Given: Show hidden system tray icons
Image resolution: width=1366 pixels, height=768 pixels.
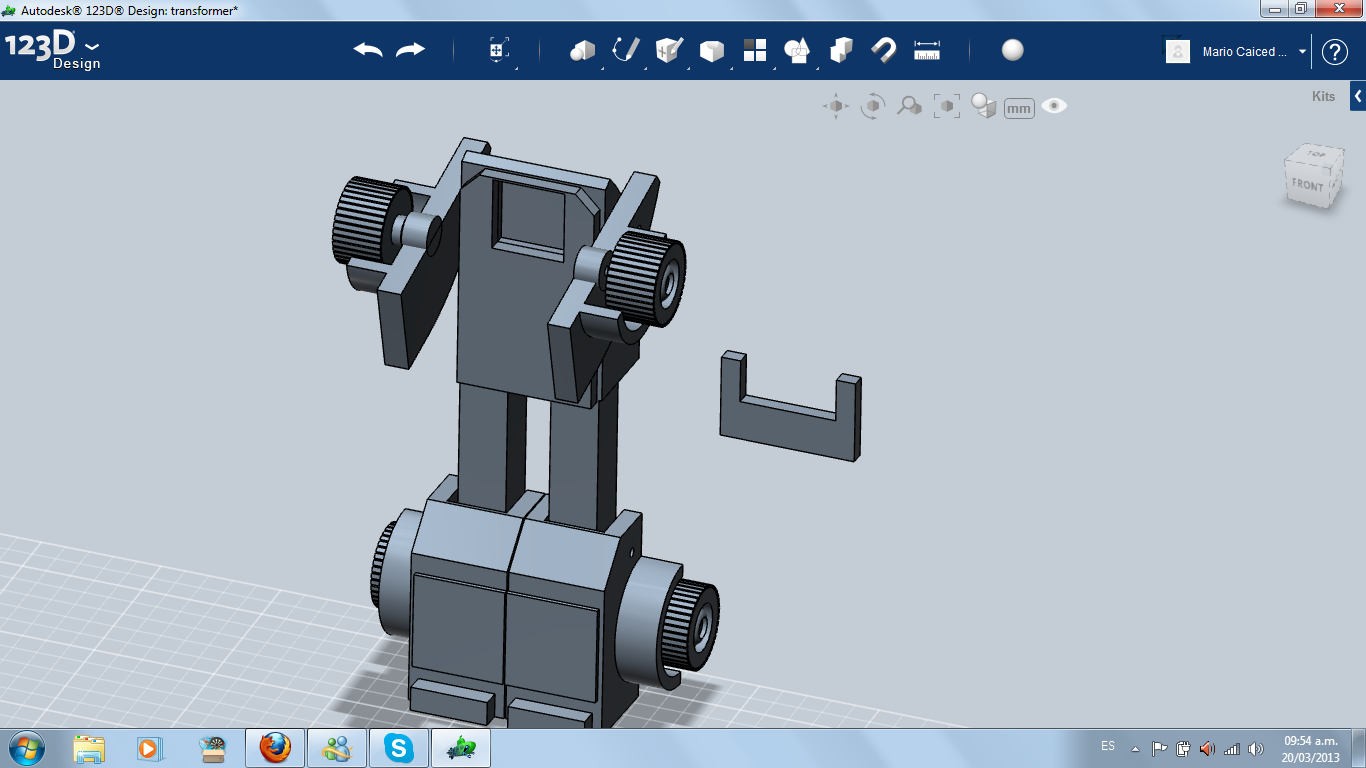Looking at the screenshot, I should click(x=1135, y=748).
